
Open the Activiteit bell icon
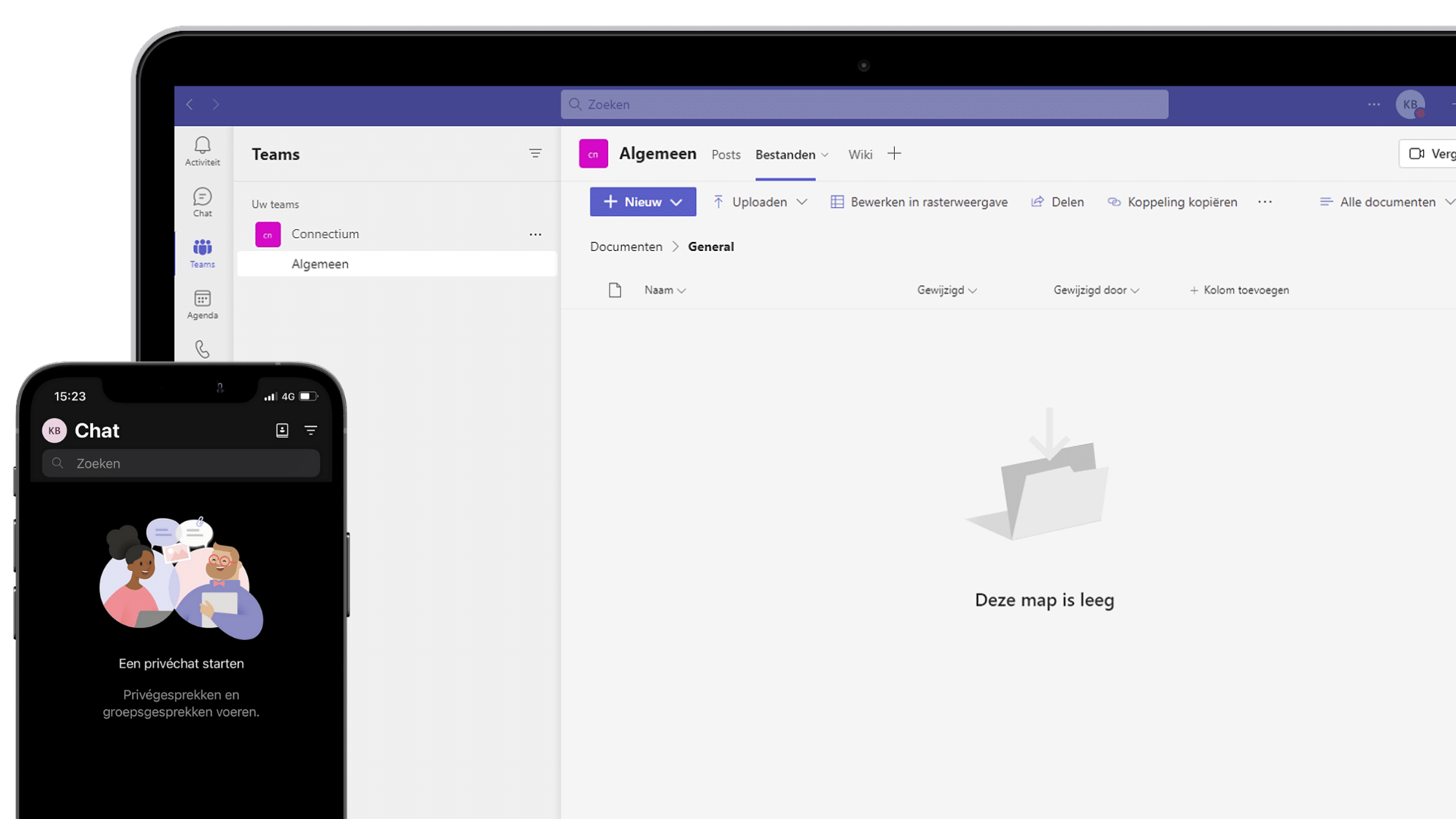(202, 151)
